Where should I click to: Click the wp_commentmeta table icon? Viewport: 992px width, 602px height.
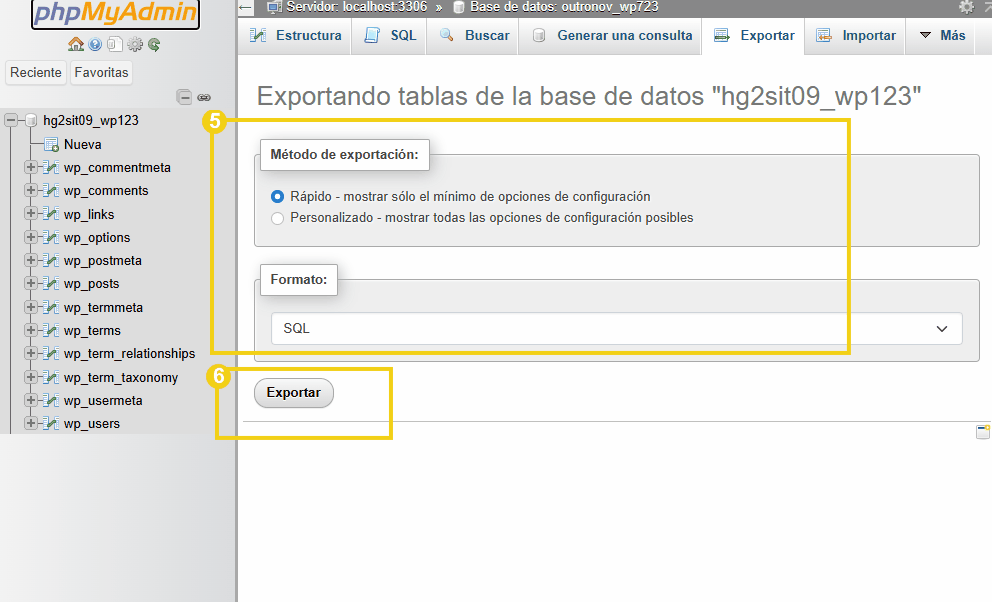pos(51,168)
